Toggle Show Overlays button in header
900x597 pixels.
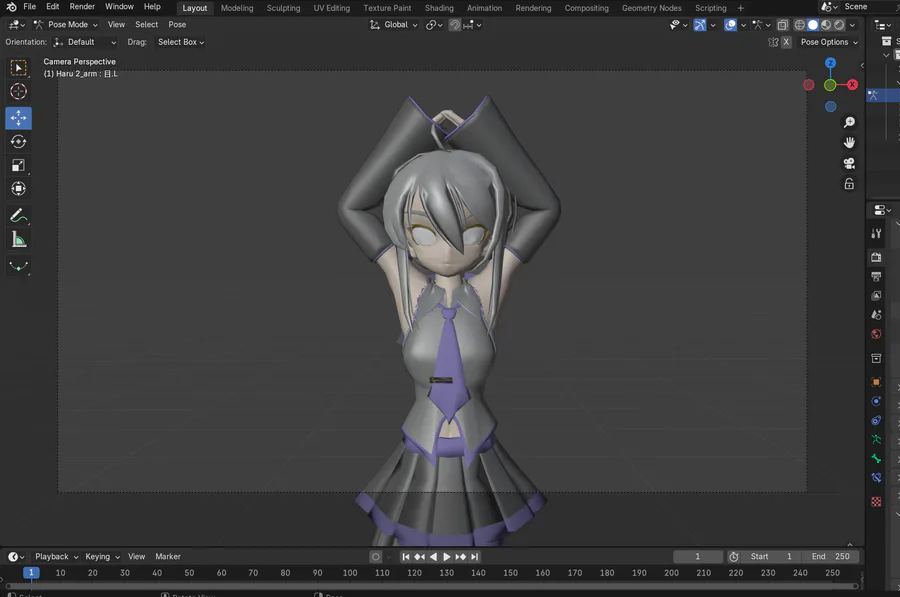(730, 25)
